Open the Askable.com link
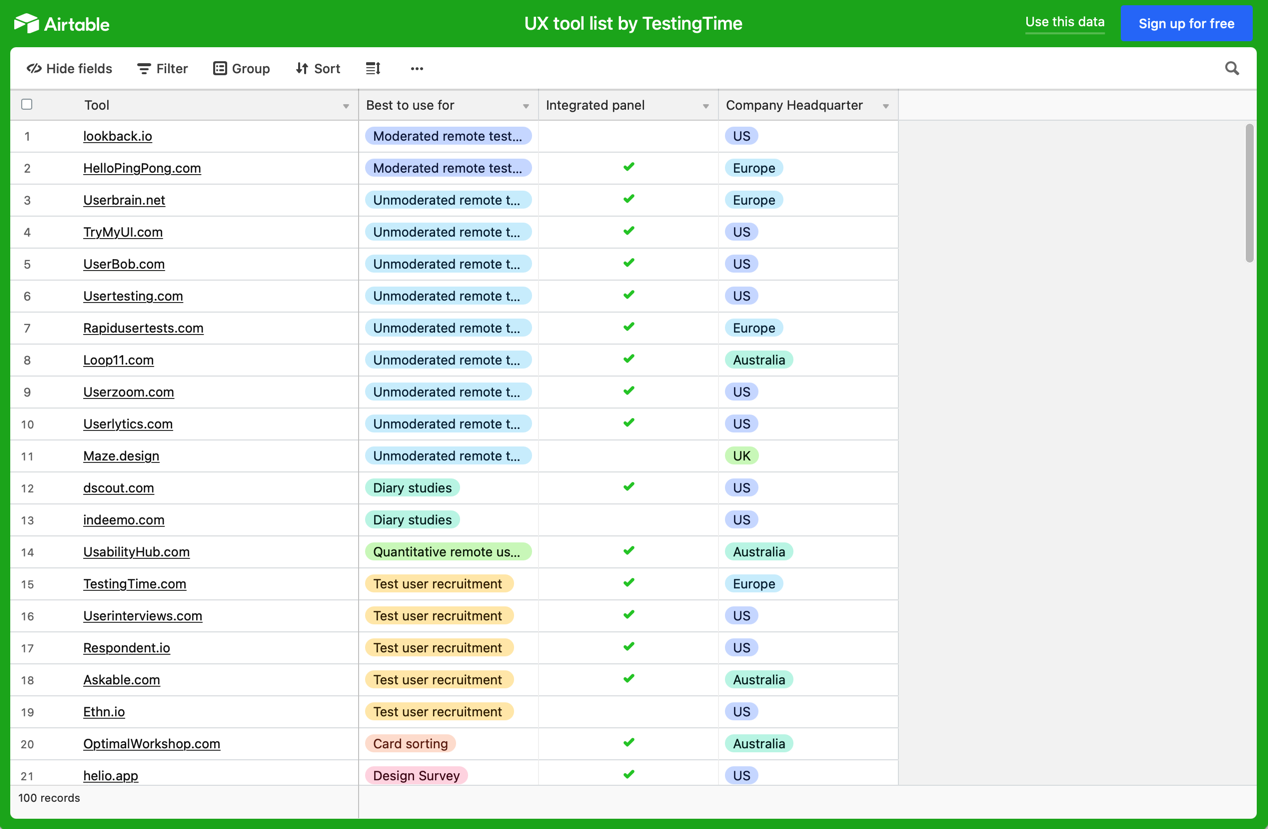The image size is (1268, 829). tap(121, 680)
